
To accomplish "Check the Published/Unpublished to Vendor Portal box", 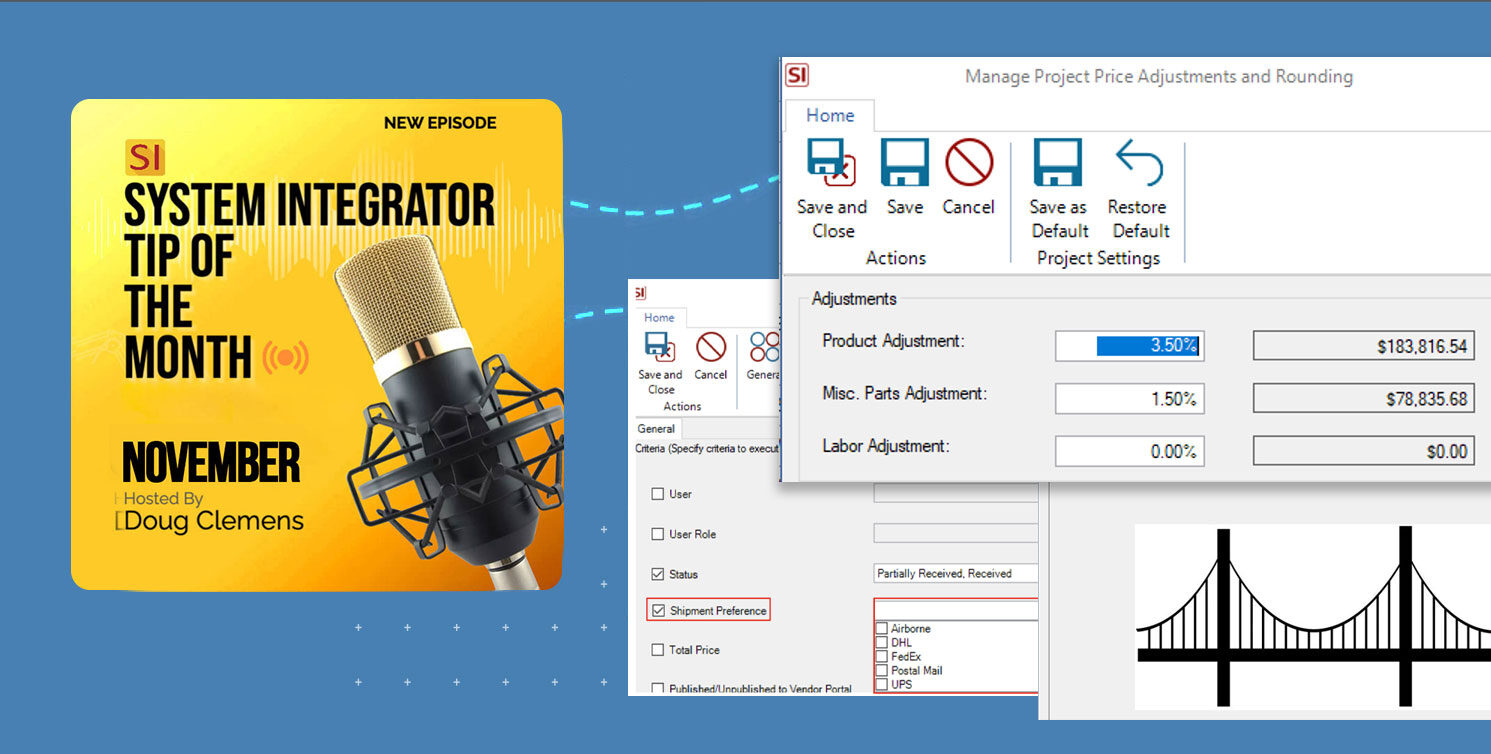I will [658, 688].
